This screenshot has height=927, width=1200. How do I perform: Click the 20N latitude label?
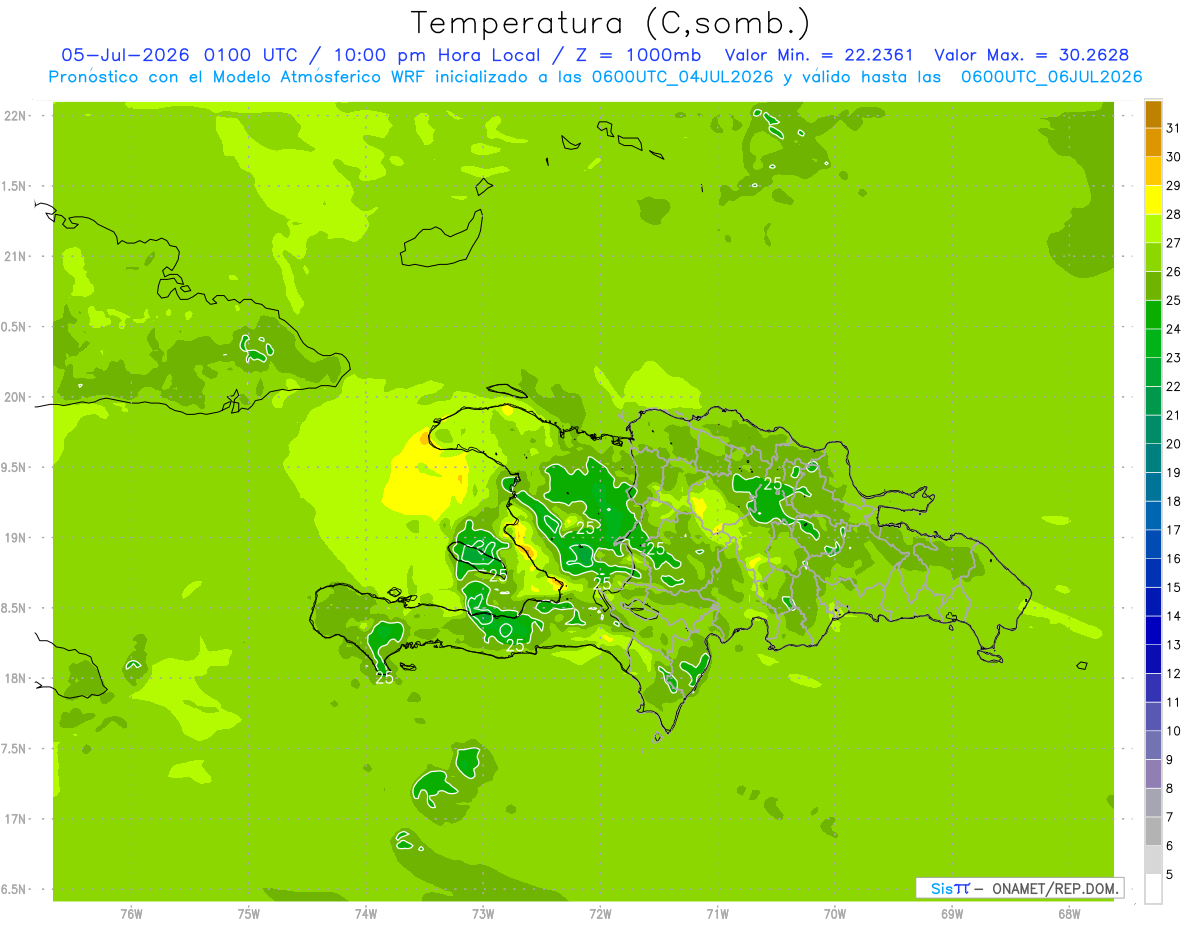click(x=17, y=397)
